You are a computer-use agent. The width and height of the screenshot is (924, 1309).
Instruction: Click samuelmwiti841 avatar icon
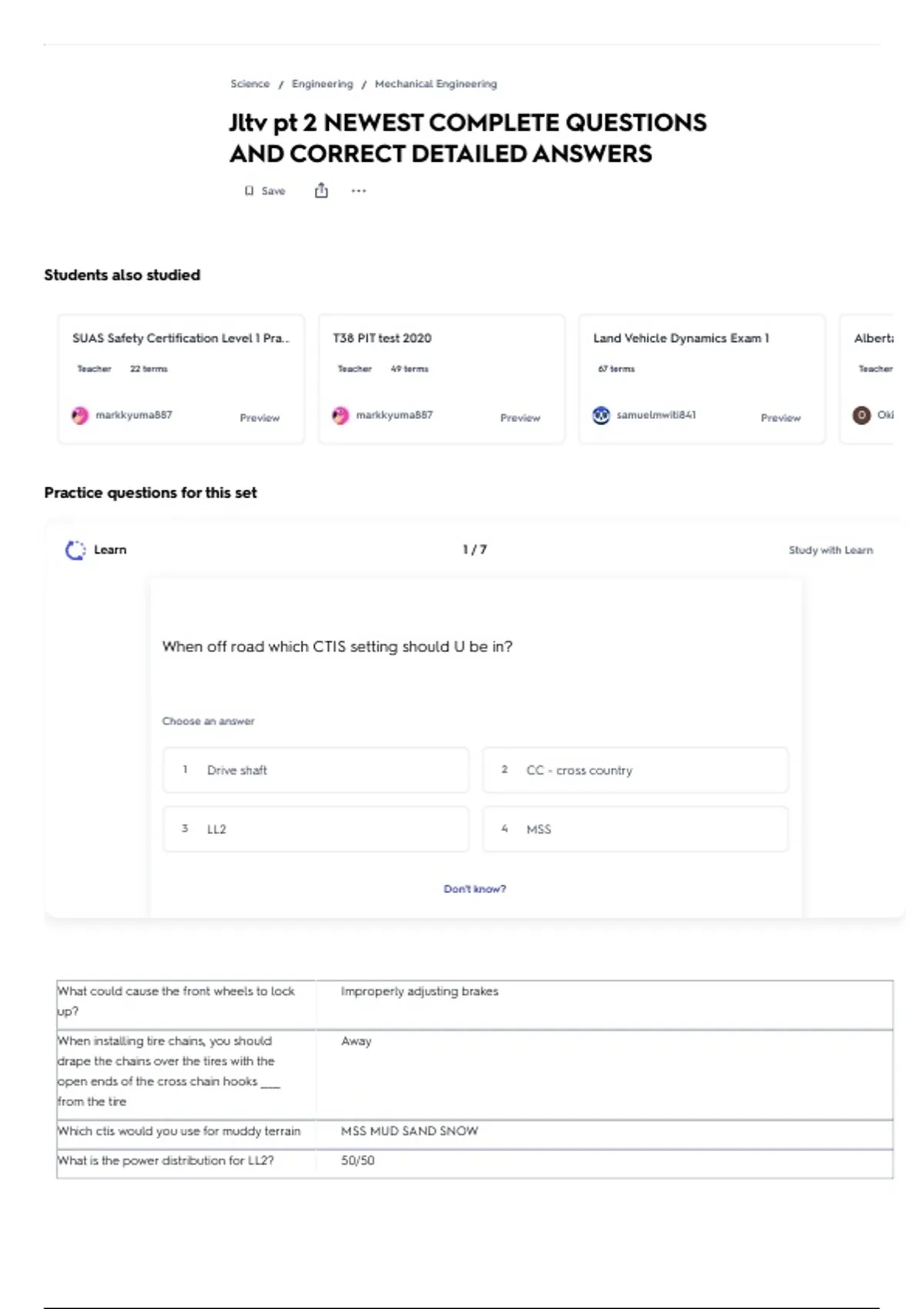click(x=601, y=415)
